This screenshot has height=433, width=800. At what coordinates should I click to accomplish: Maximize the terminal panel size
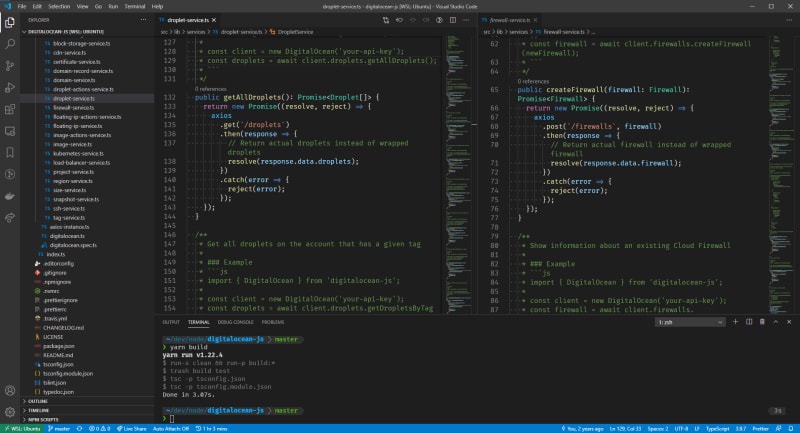tap(776, 322)
